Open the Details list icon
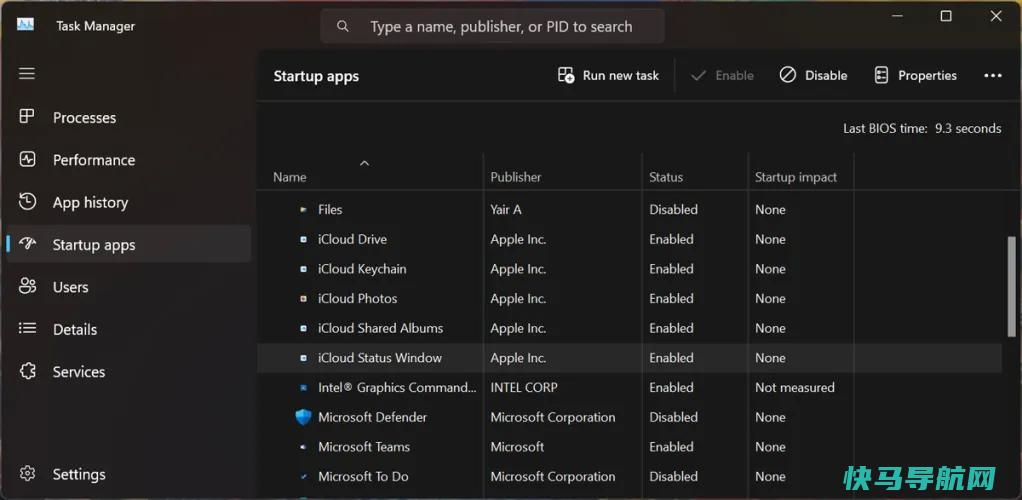 pyautogui.click(x=27, y=329)
